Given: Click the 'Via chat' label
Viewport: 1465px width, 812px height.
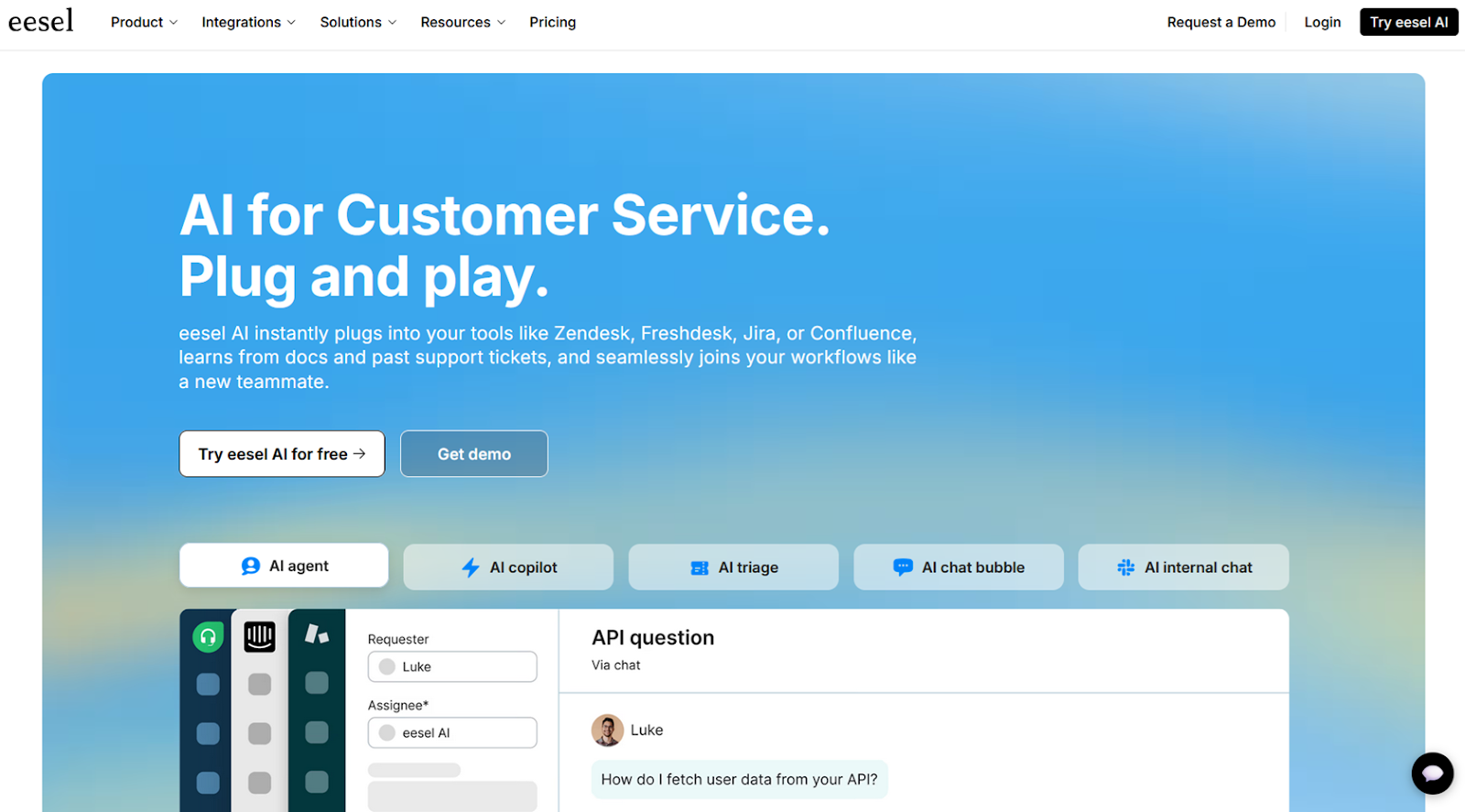Looking at the screenshot, I should (616, 666).
